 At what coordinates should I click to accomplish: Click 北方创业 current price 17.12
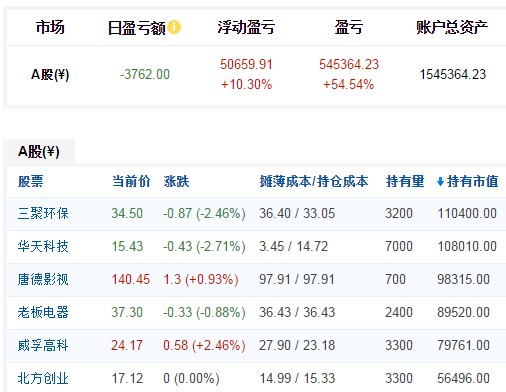(127, 378)
